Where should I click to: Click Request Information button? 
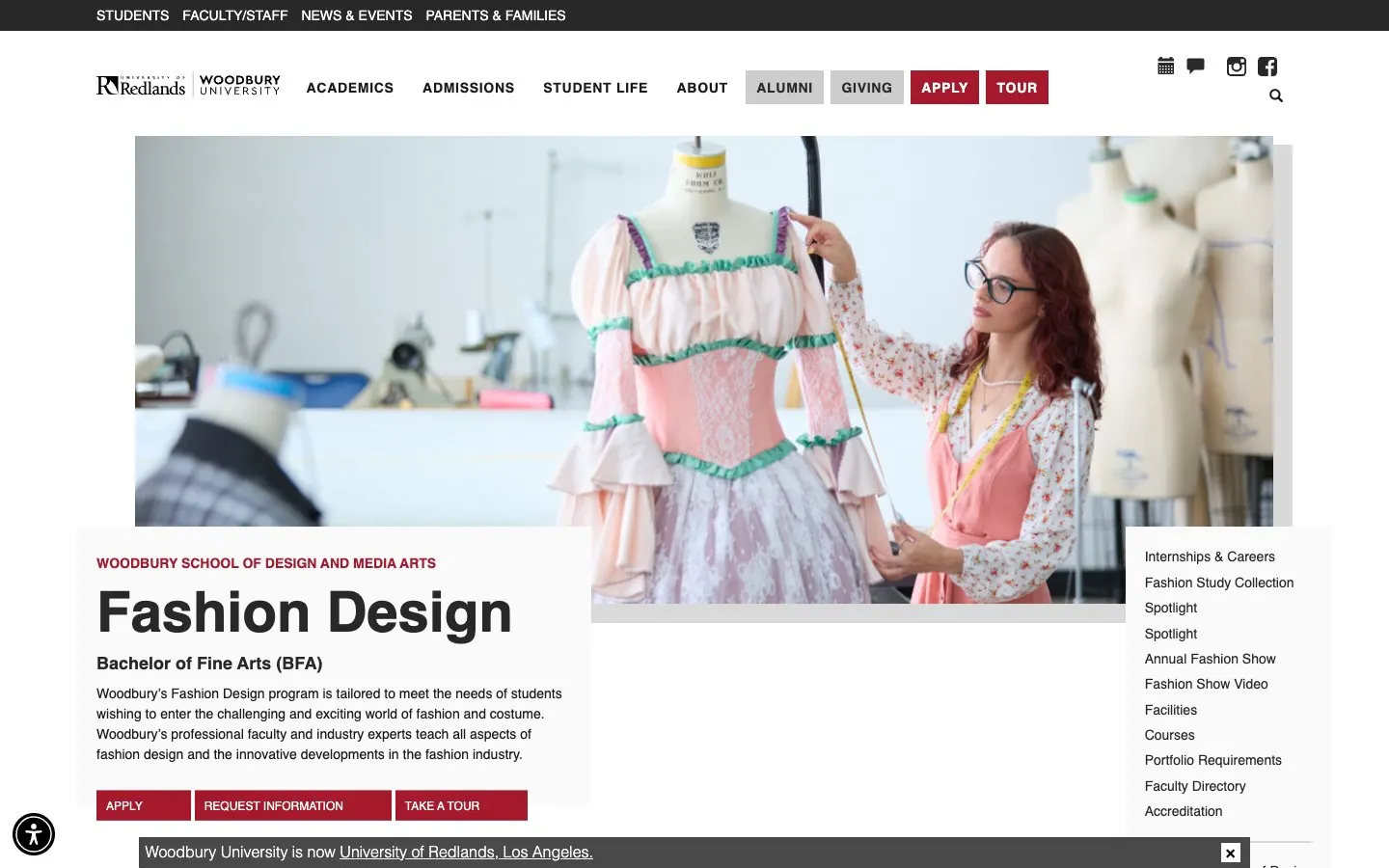293,805
